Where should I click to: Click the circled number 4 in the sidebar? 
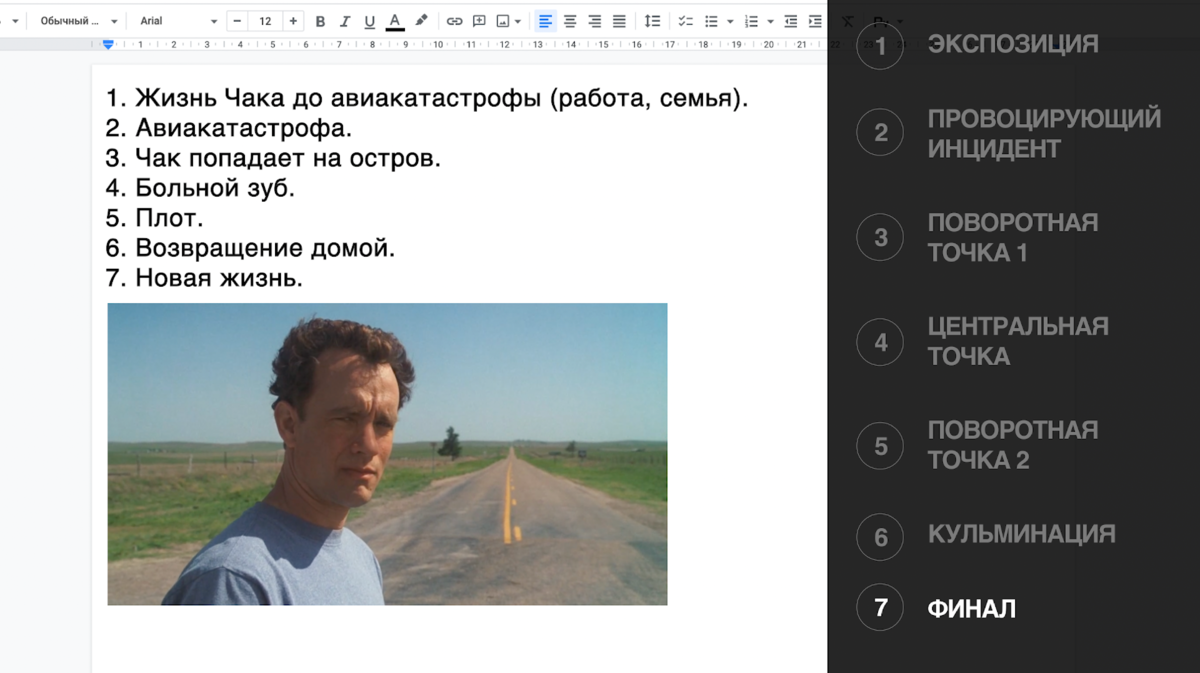coord(880,342)
